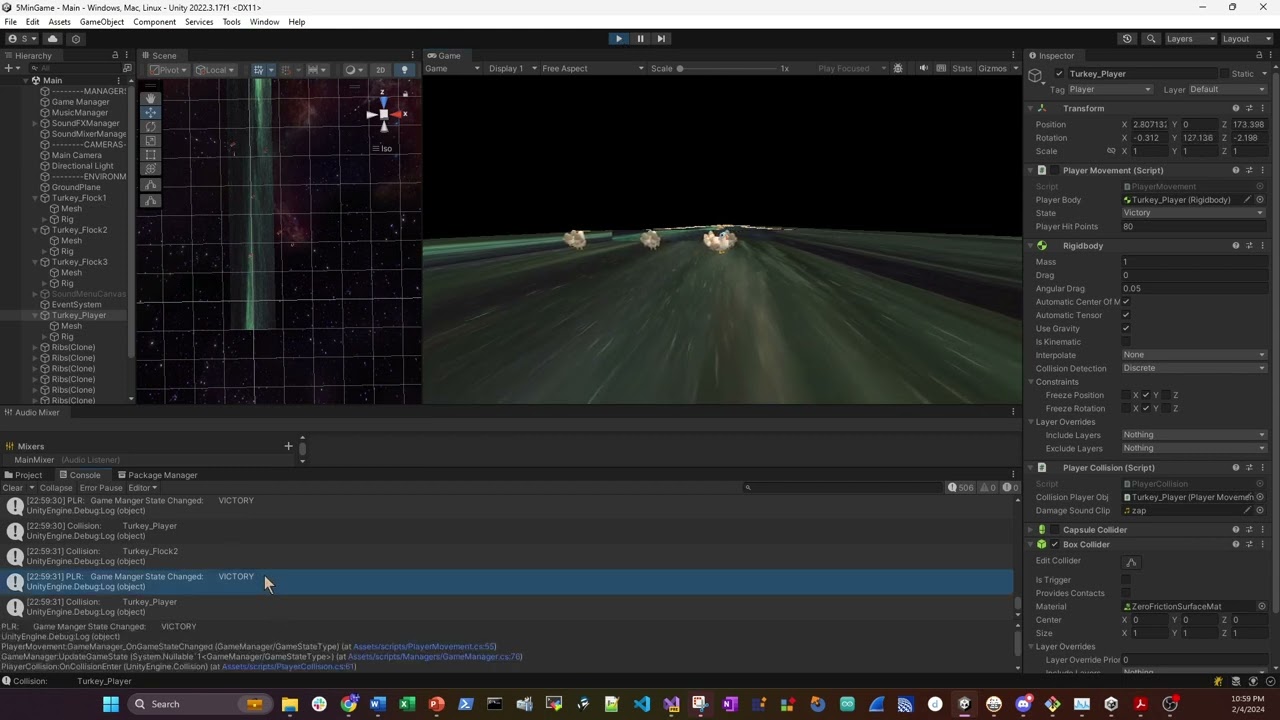Open the Window menu
The height and width of the screenshot is (720, 1280).
(x=264, y=22)
